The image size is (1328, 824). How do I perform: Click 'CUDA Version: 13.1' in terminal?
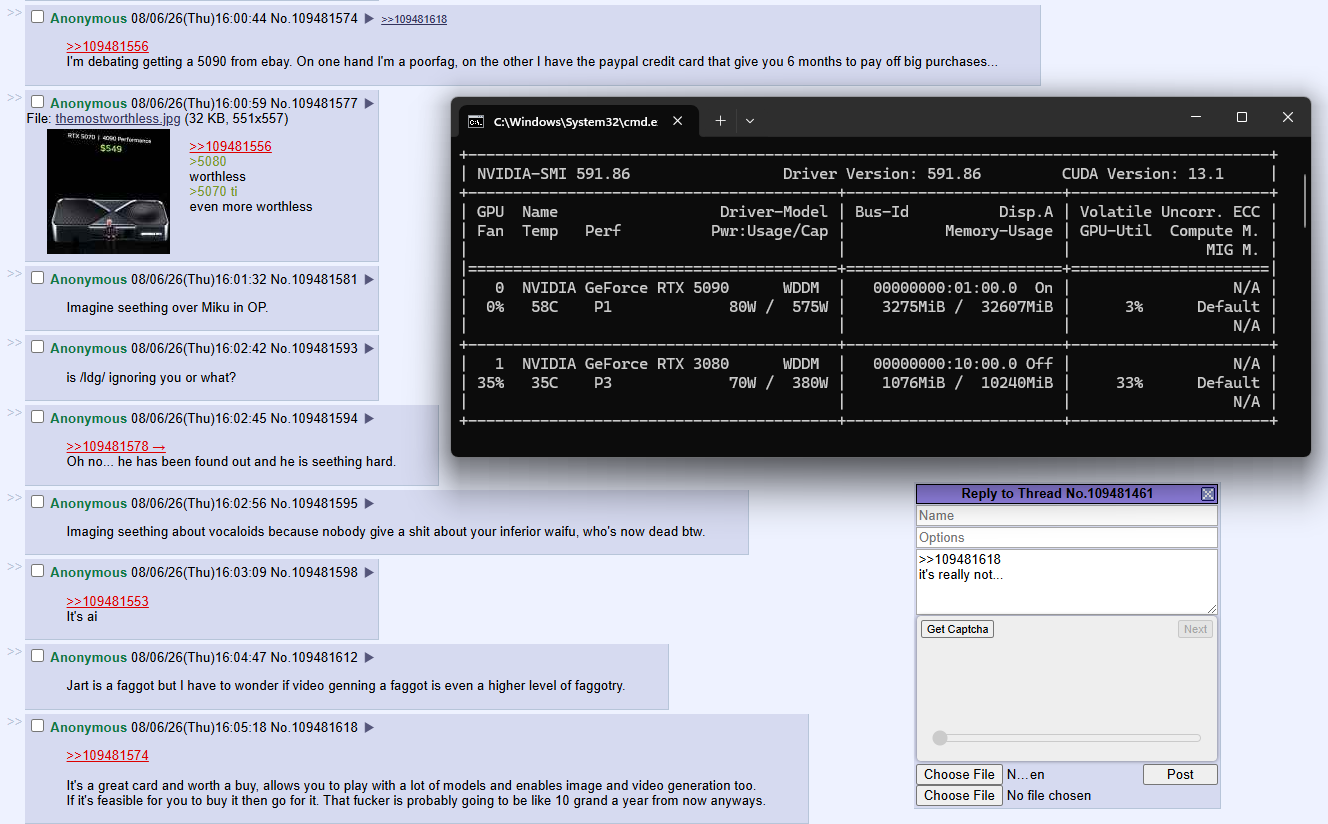click(x=1142, y=174)
